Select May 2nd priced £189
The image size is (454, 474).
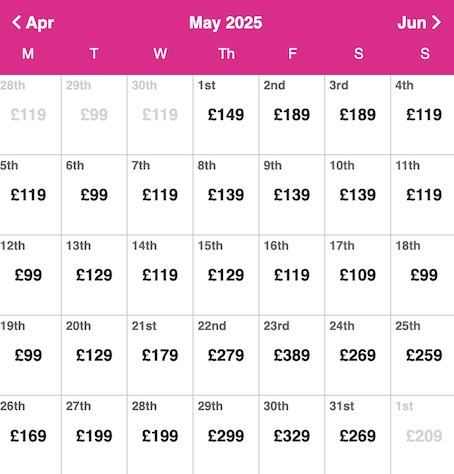tap(292, 115)
